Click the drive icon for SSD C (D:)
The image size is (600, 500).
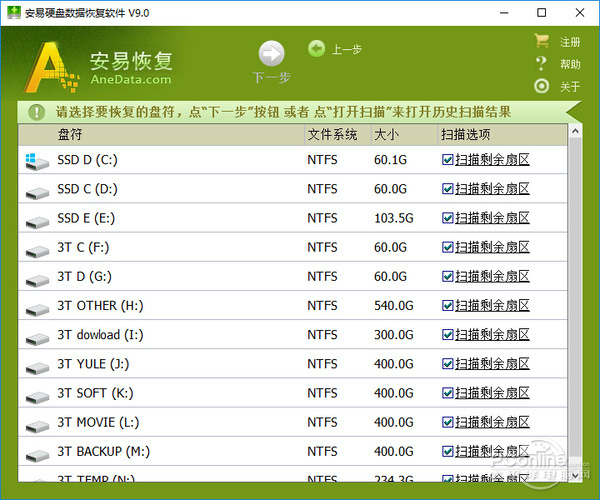coord(37,193)
